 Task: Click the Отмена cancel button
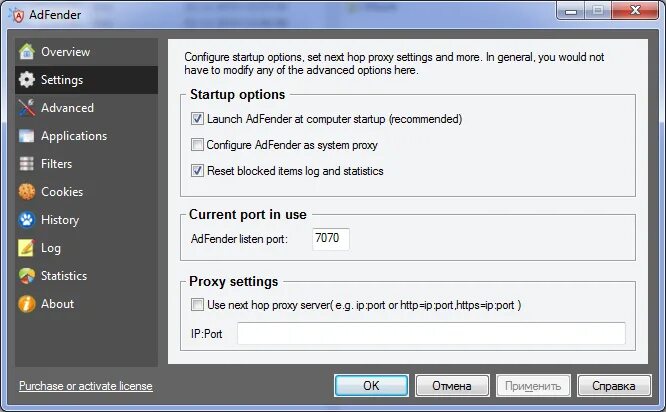pyautogui.click(x=452, y=386)
